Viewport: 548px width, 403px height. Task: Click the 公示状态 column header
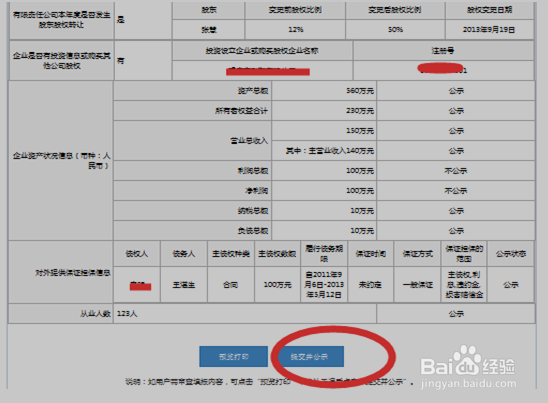[511, 254]
